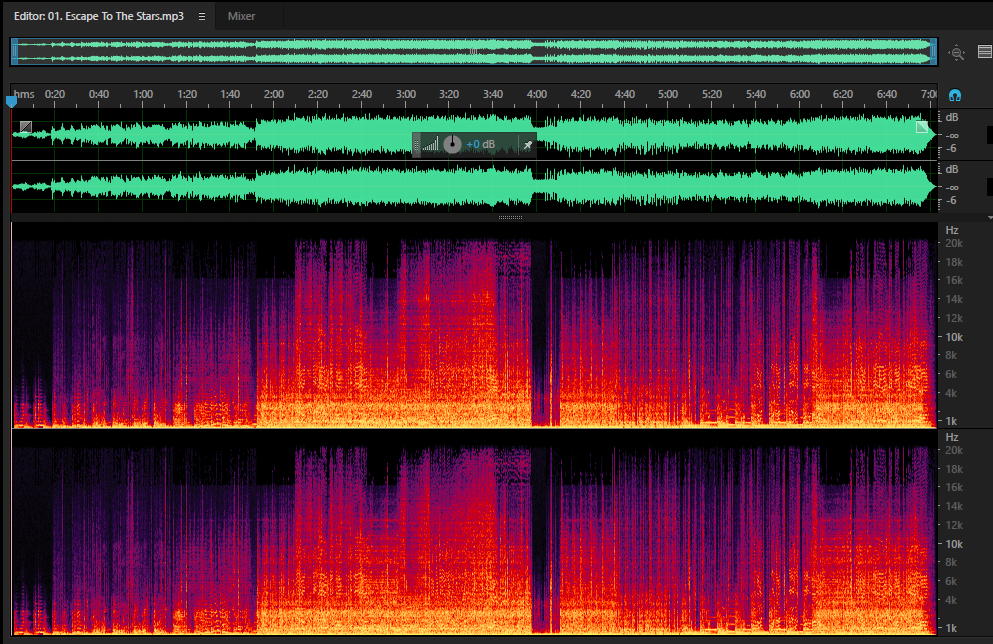Click 16k on the lower frequency scale

[954, 487]
